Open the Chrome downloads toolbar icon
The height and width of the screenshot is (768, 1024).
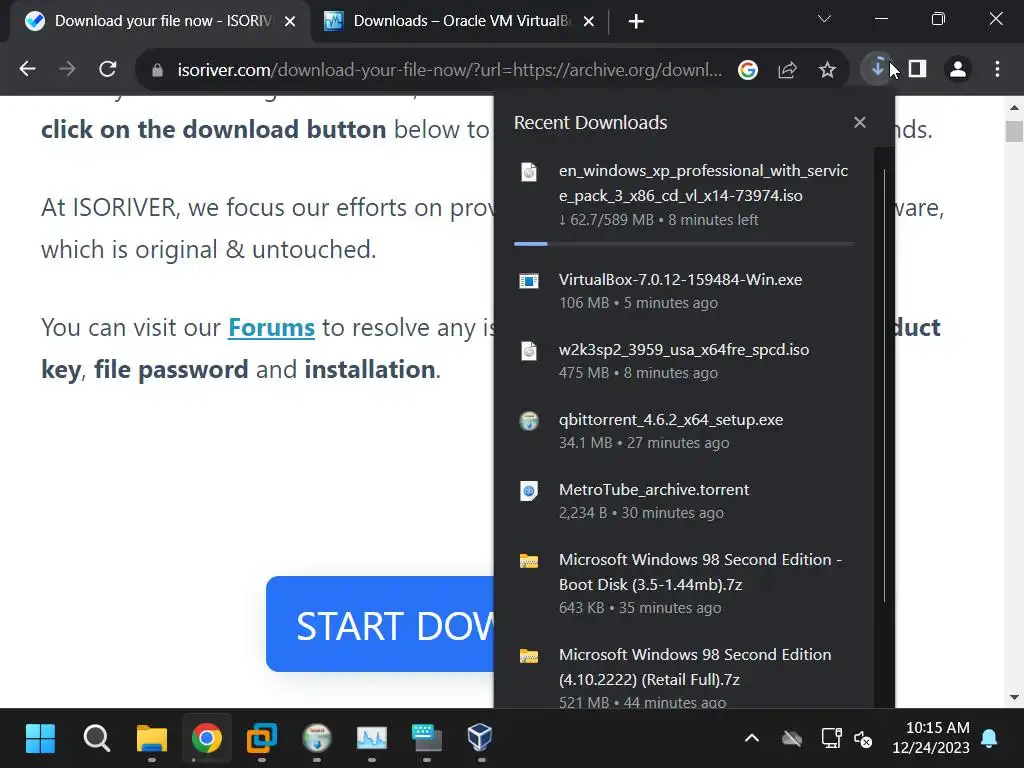pyautogui.click(x=877, y=68)
